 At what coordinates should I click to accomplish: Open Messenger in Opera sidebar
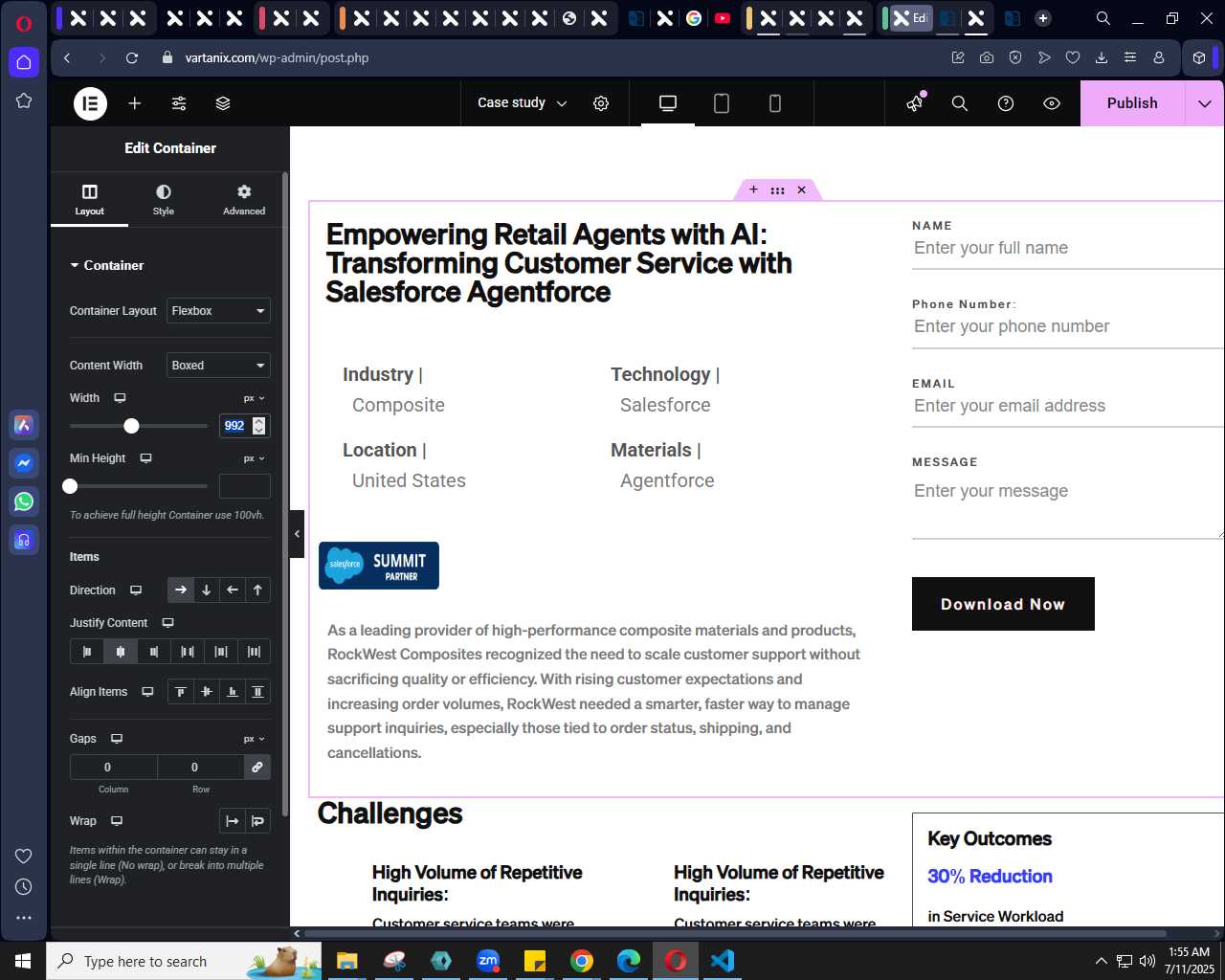point(24,463)
